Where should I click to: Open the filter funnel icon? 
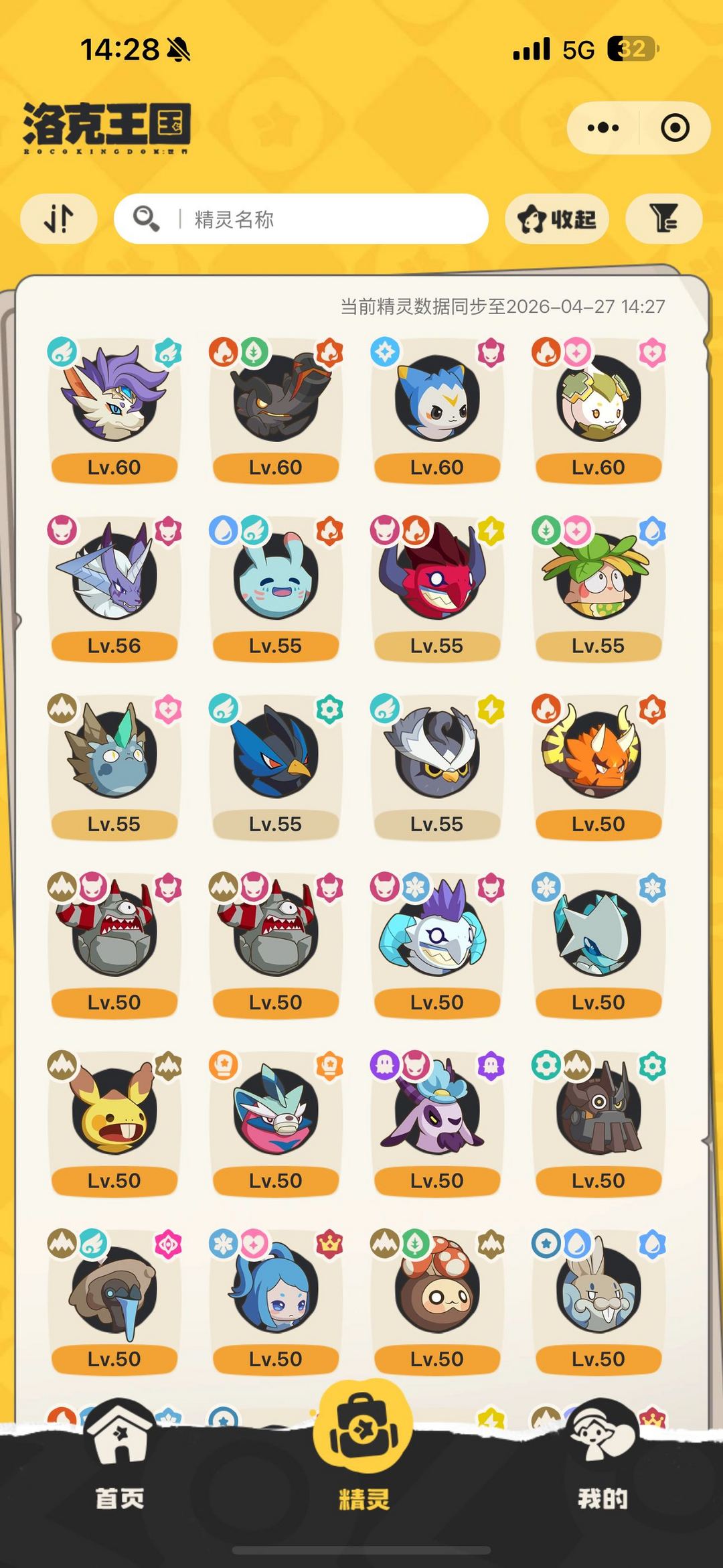click(663, 218)
